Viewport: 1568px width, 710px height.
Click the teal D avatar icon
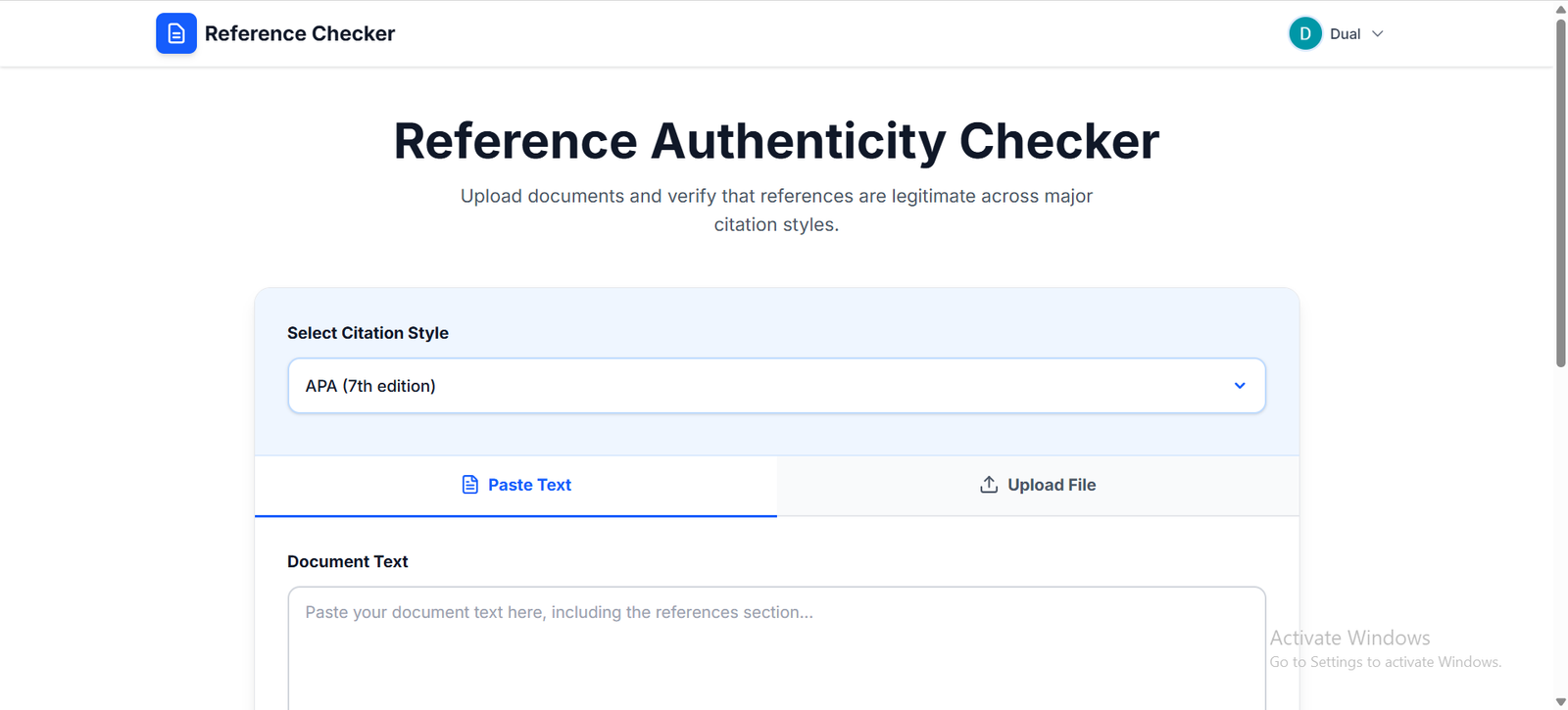1304,33
